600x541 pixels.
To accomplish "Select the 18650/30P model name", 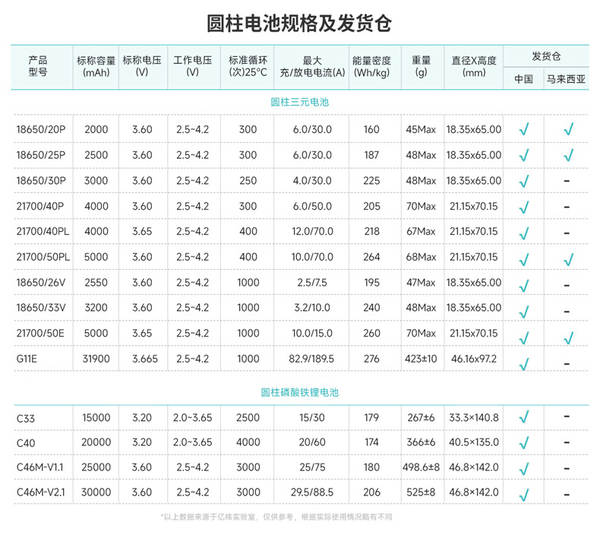I will coord(41,181).
